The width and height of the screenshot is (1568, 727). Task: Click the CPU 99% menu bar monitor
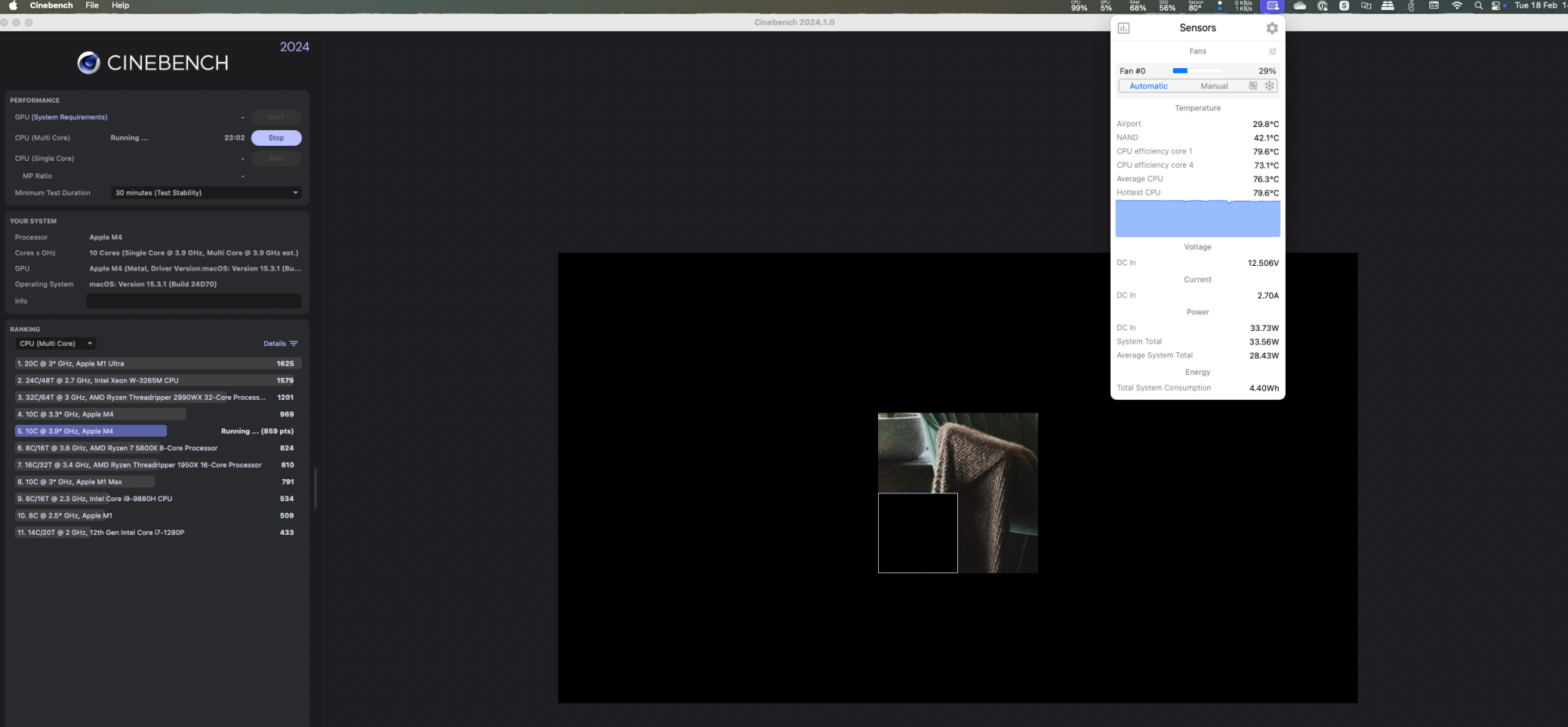click(x=1080, y=5)
